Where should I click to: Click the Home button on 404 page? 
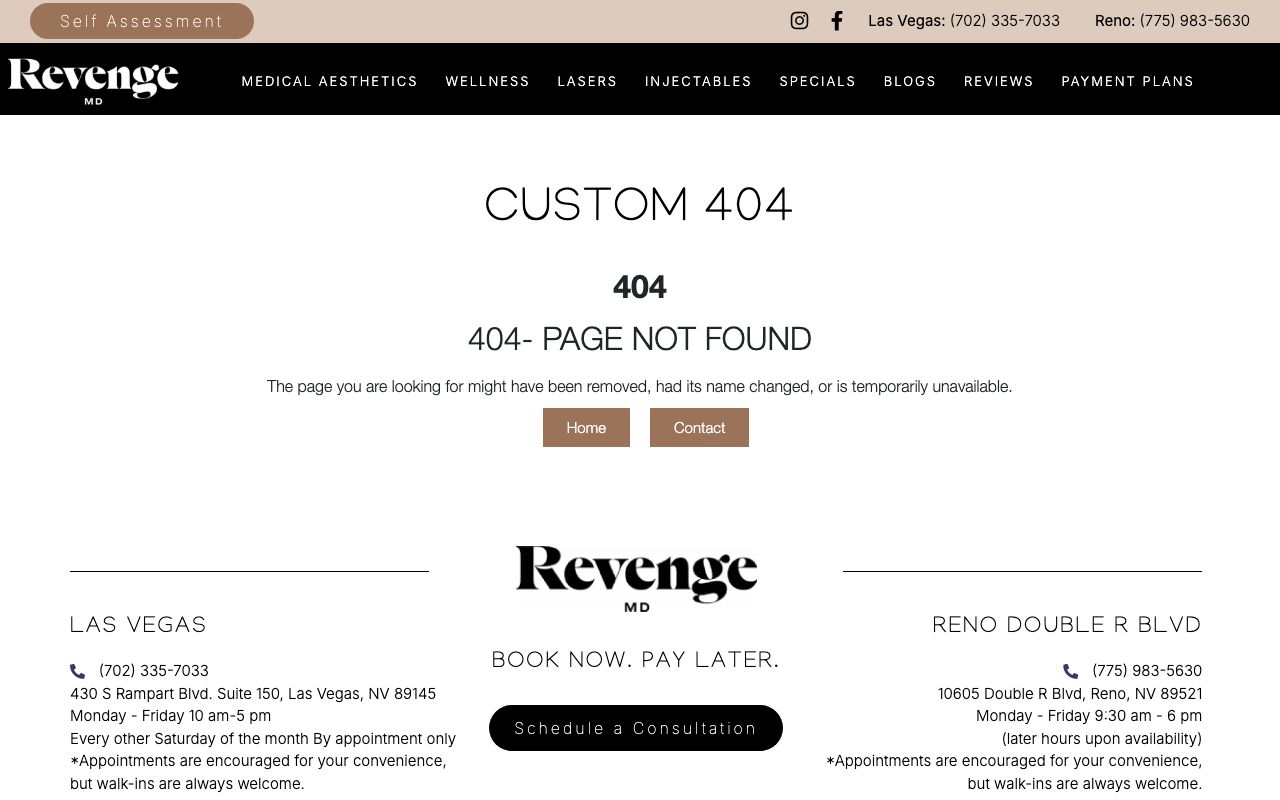coord(586,427)
